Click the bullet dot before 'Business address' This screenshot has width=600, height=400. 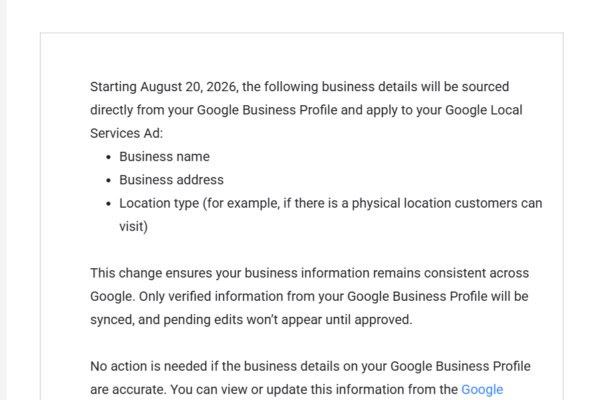[x=109, y=180]
